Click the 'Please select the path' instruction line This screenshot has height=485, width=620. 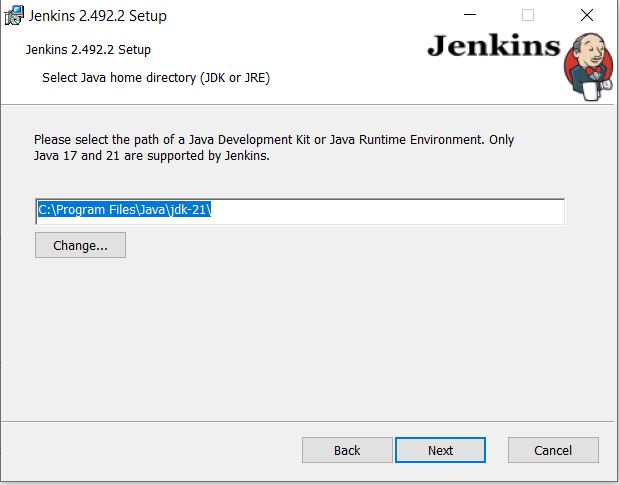click(x=273, y=140)
